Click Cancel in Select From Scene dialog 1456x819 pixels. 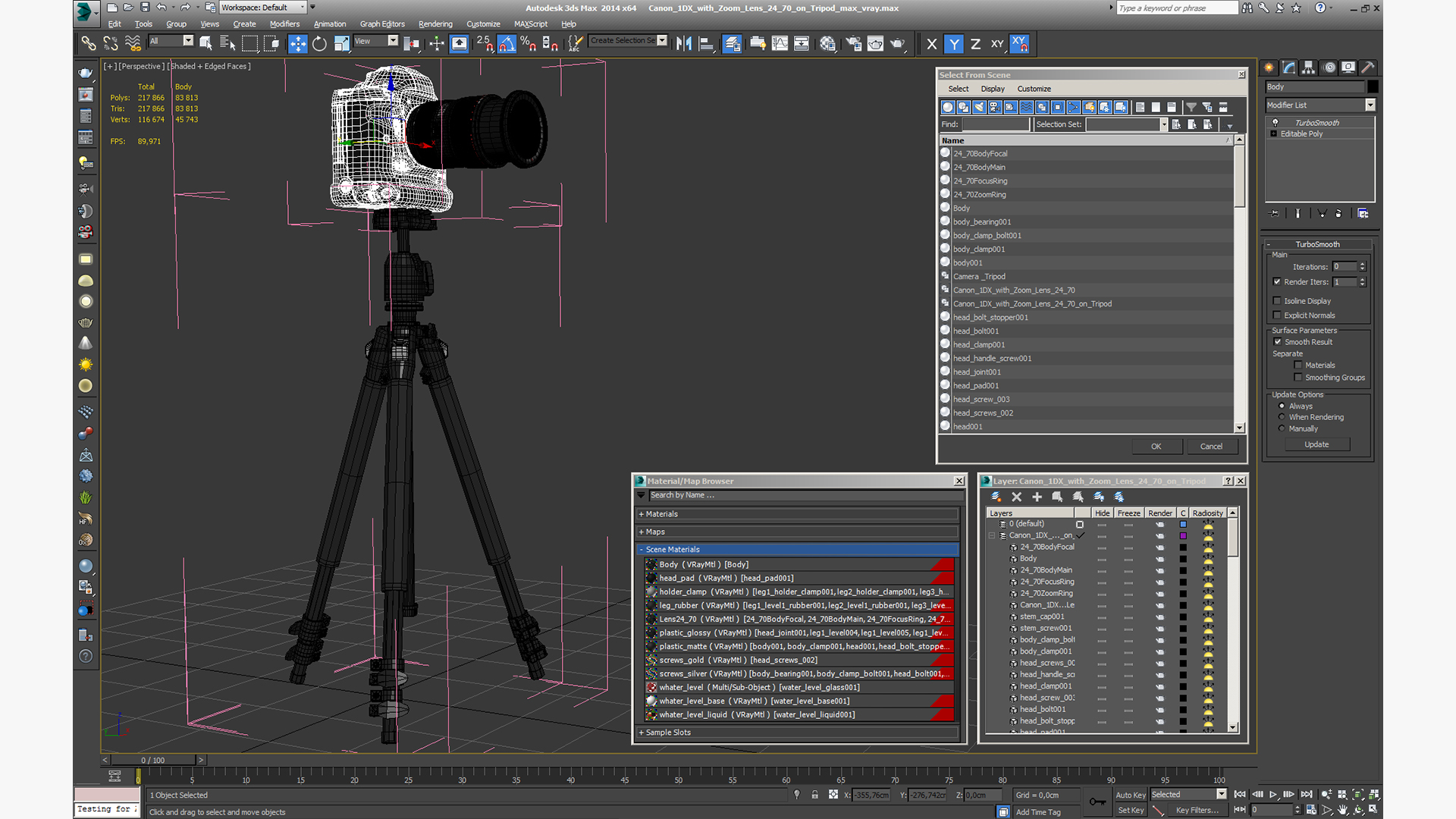click(1211, 447)
